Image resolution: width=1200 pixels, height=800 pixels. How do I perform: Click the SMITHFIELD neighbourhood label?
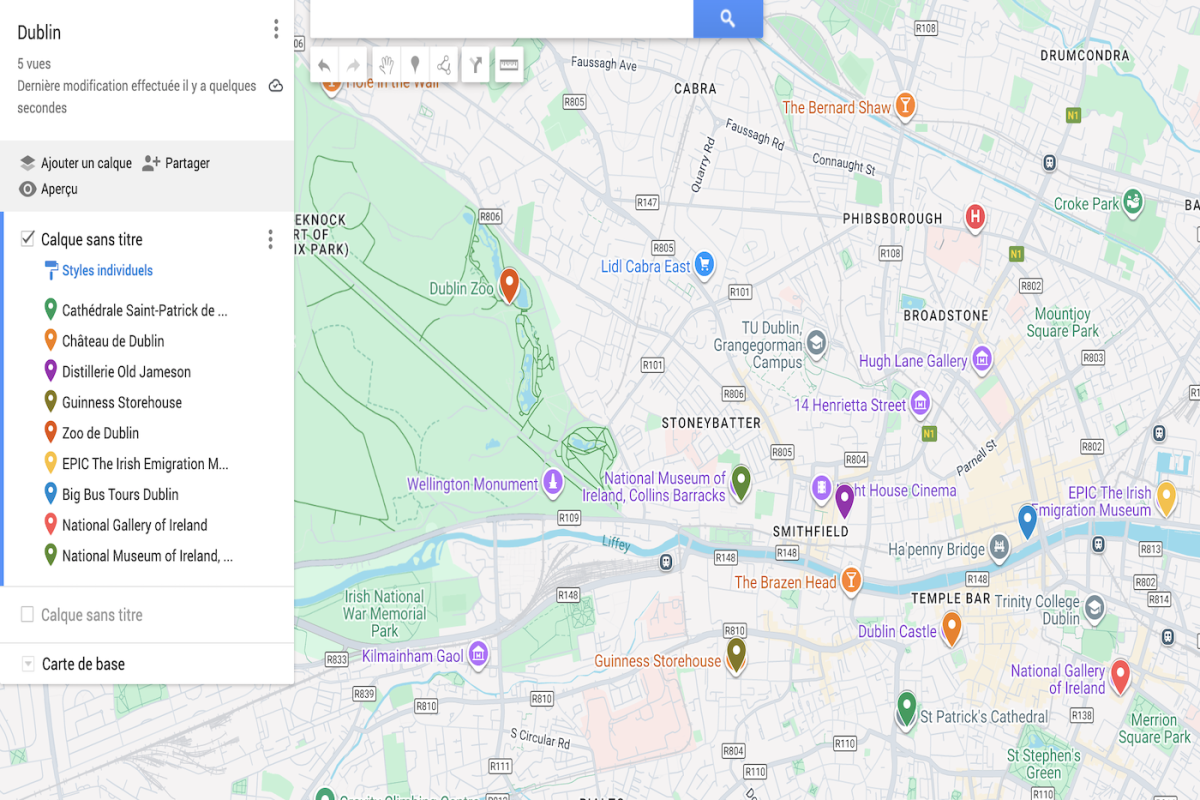(811, 531)
